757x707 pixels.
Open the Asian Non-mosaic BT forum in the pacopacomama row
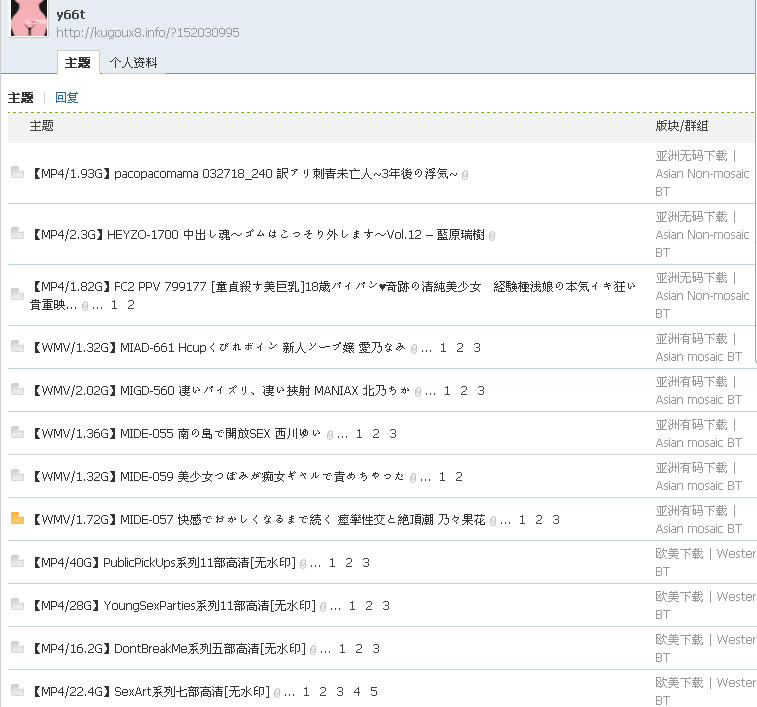pos(702,173)
